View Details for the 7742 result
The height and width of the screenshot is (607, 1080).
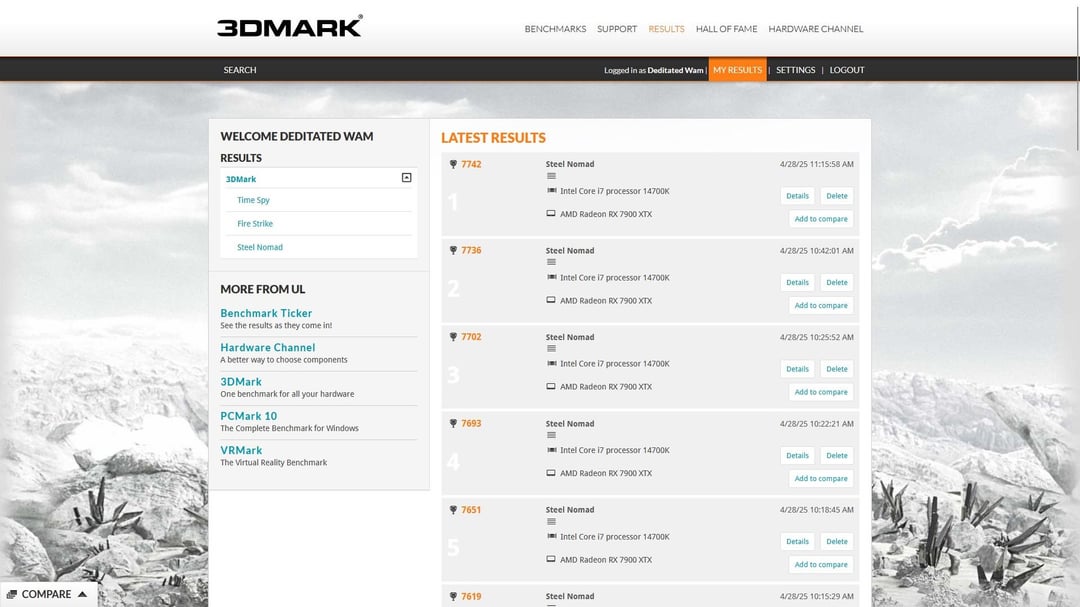798,196
